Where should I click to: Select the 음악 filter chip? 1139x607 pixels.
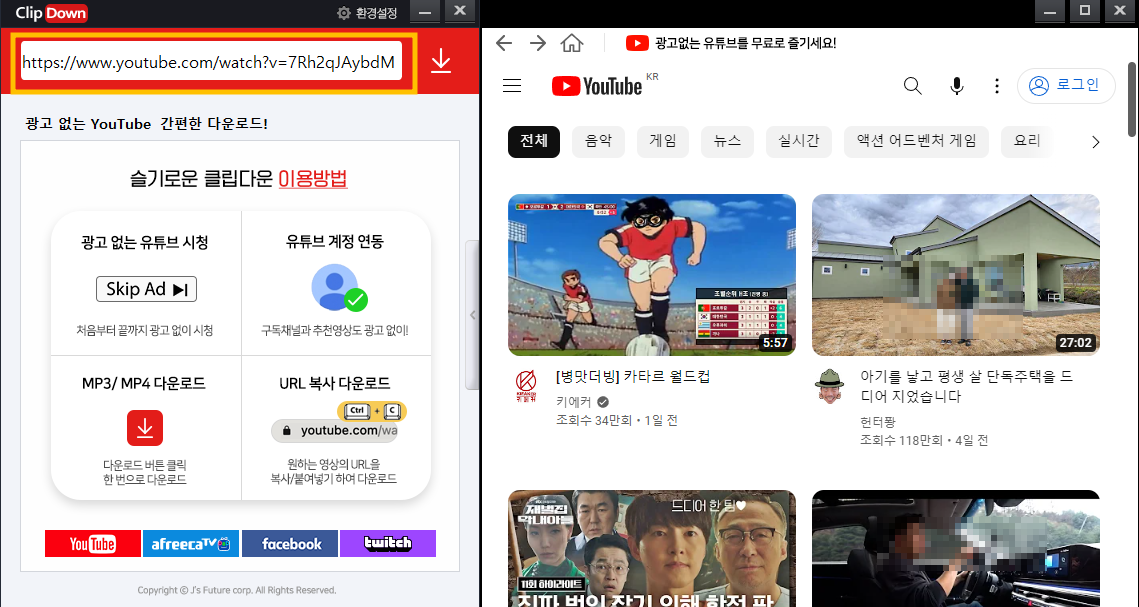point(599,142)
